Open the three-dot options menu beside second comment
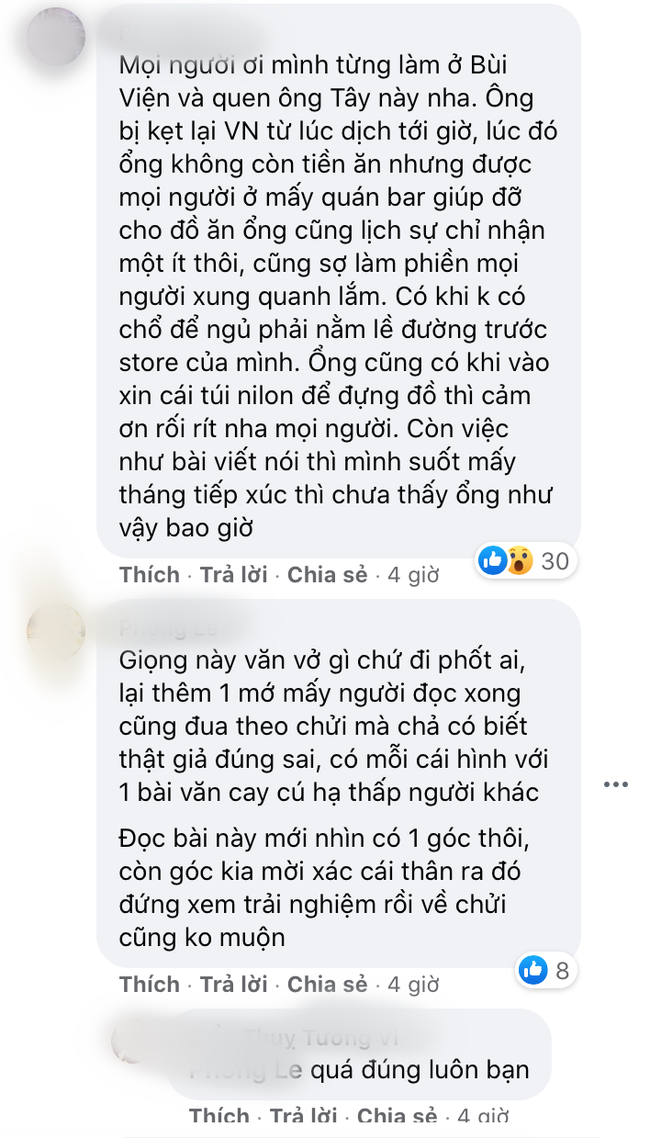Viewport: 650px width, 1138px height. click(x=616, y=785)
